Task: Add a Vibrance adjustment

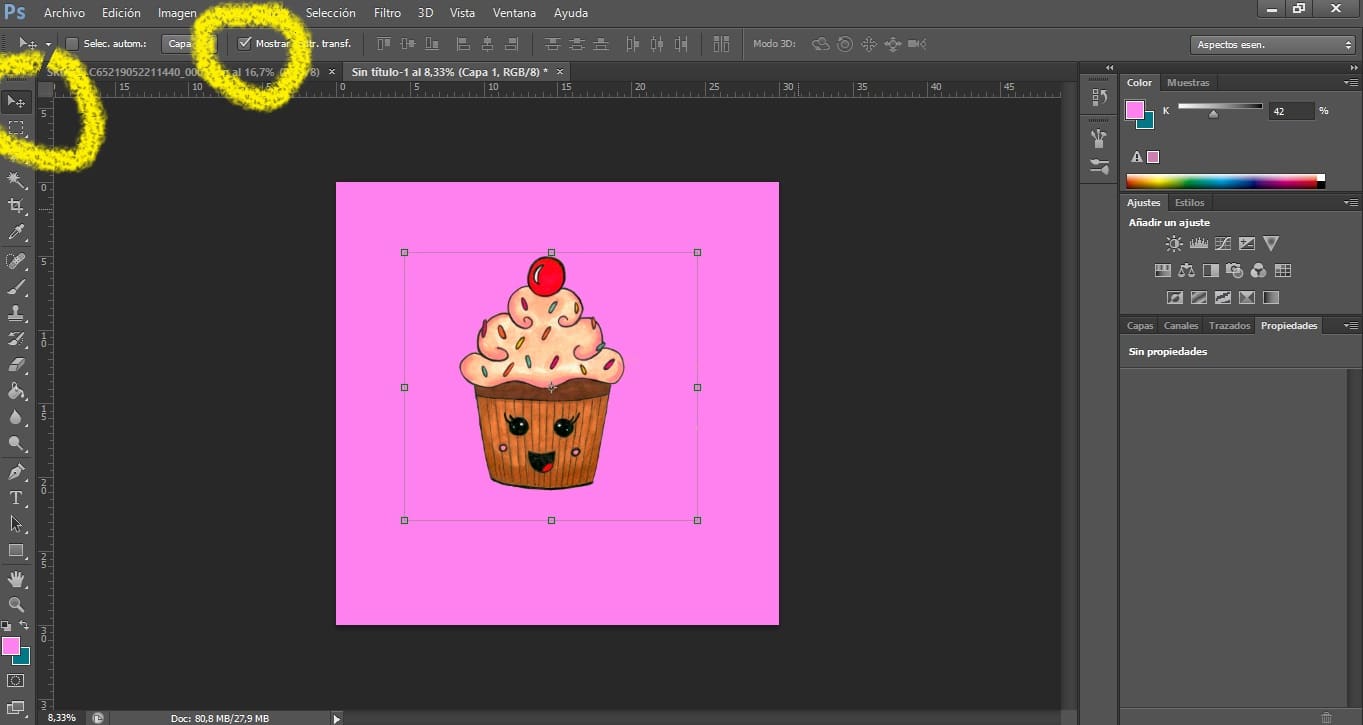Action: pyautogui.click(x=1271, y=243)
